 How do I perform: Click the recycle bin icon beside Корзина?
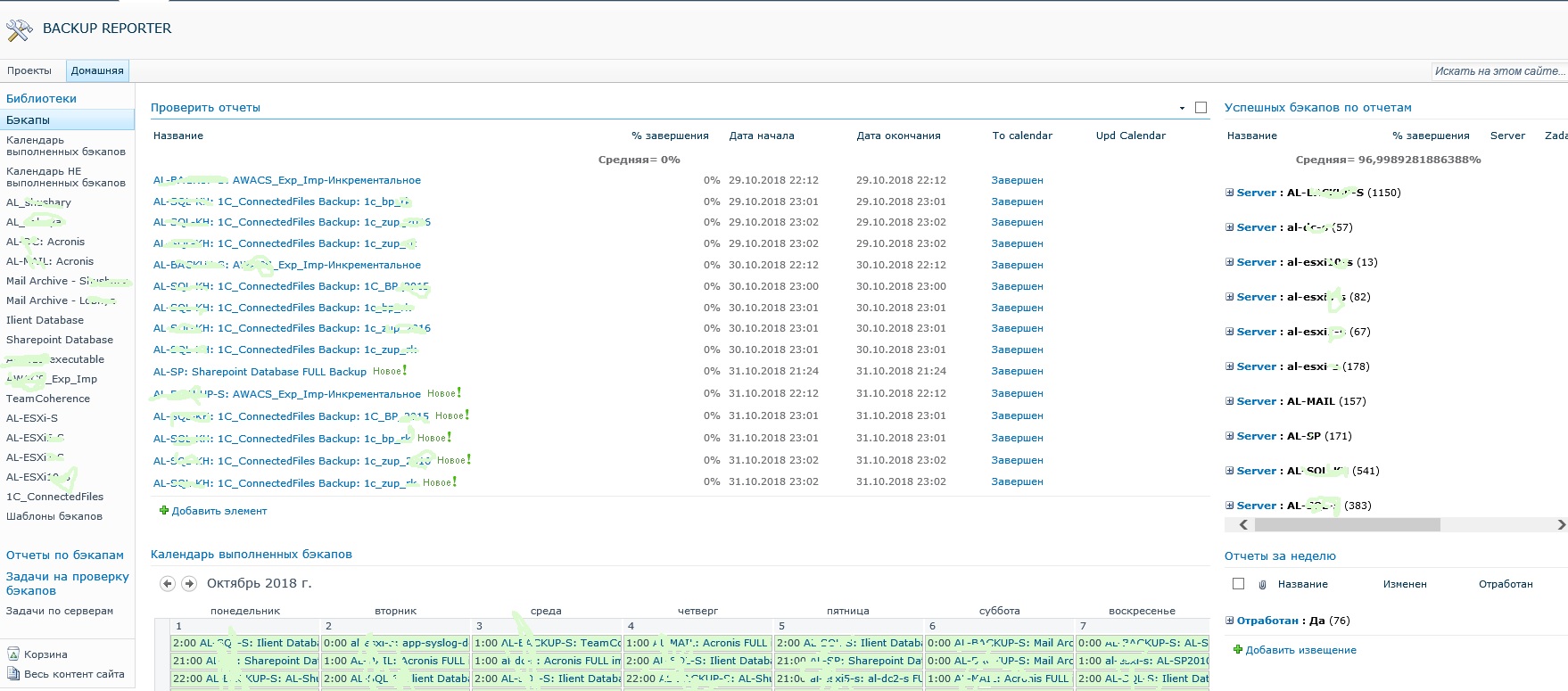pyautogui.click(x=13, y=654)
